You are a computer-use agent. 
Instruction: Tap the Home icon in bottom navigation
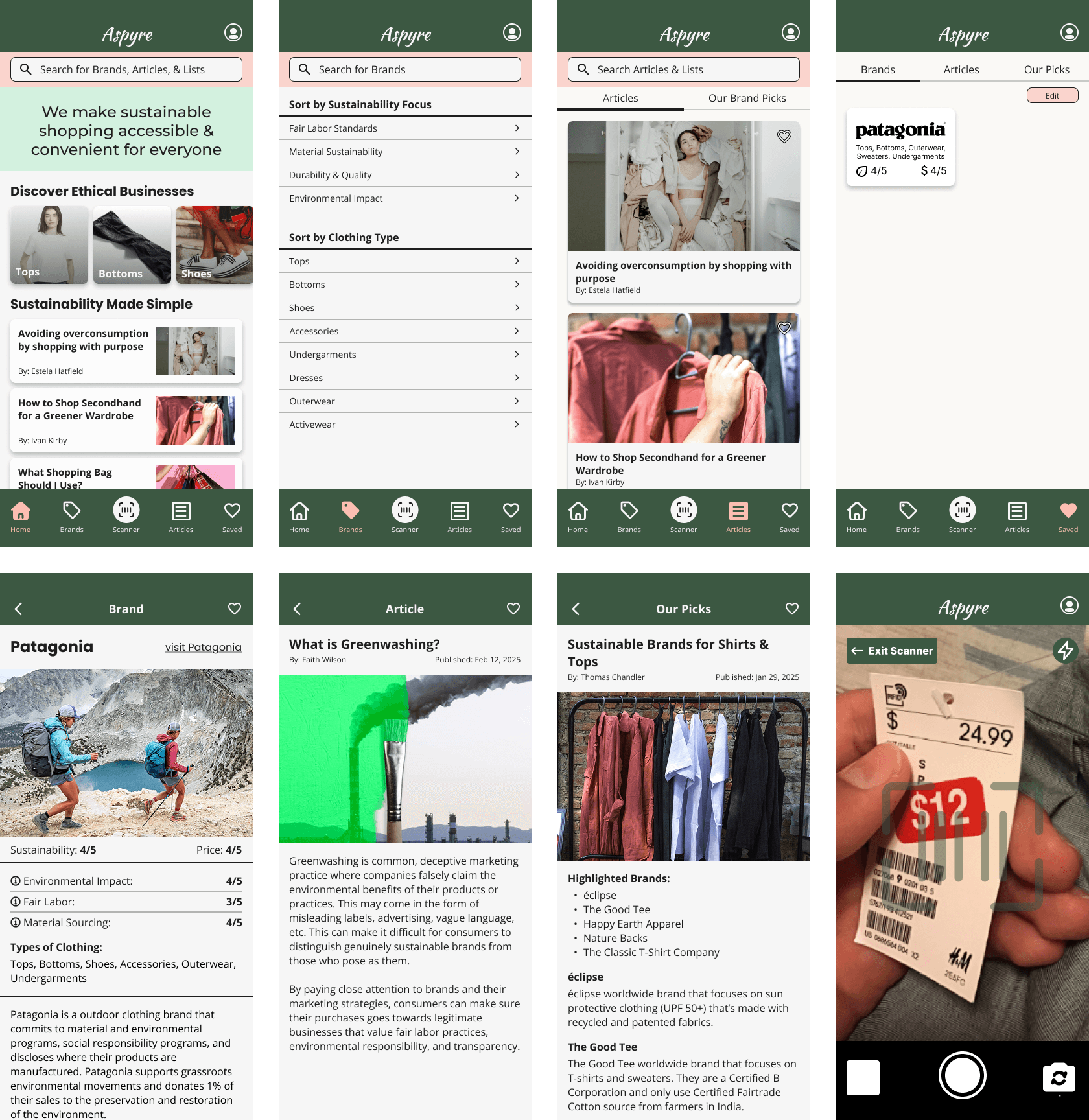(21, 512)
